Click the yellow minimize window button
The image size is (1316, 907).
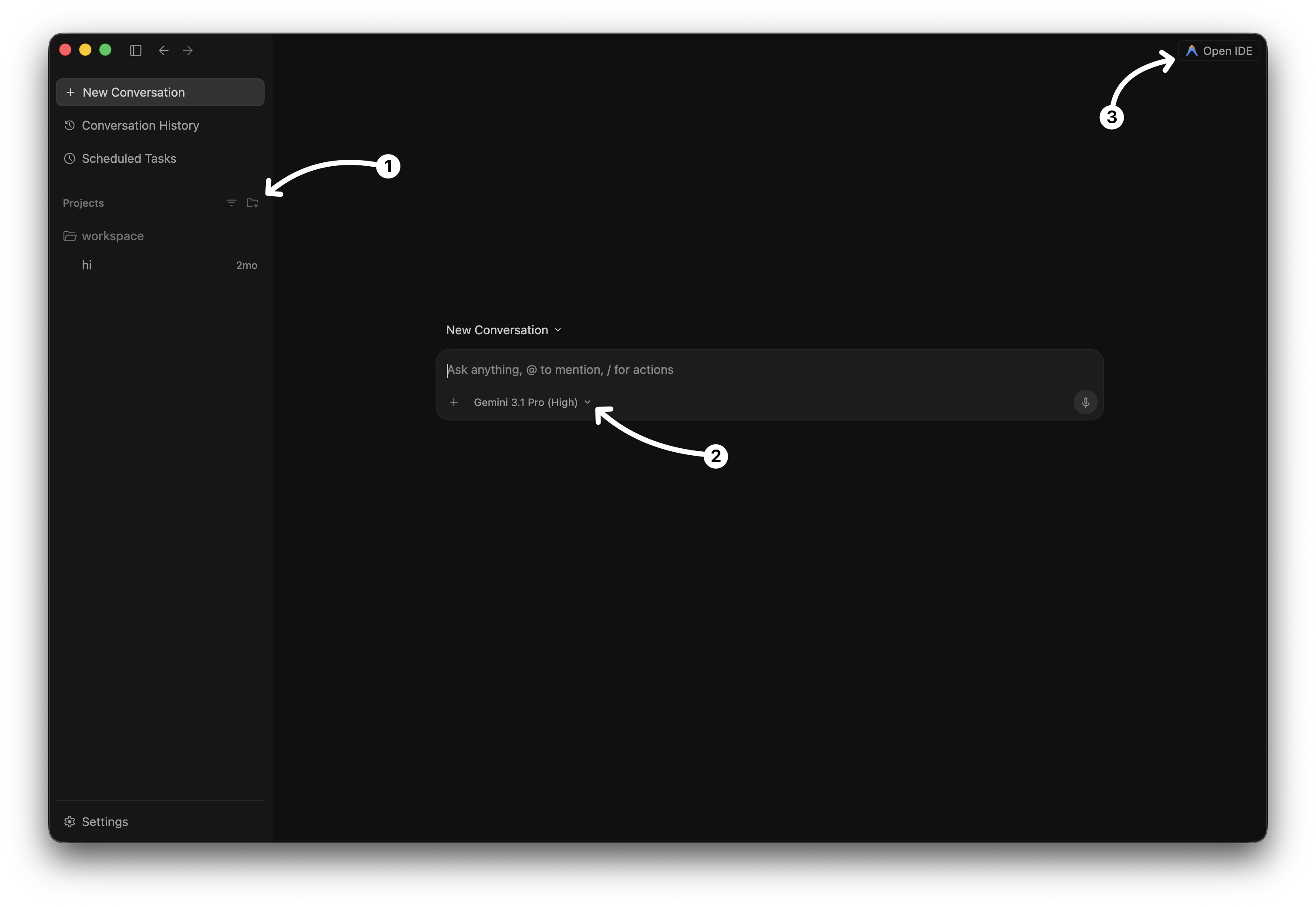[85, 50]
